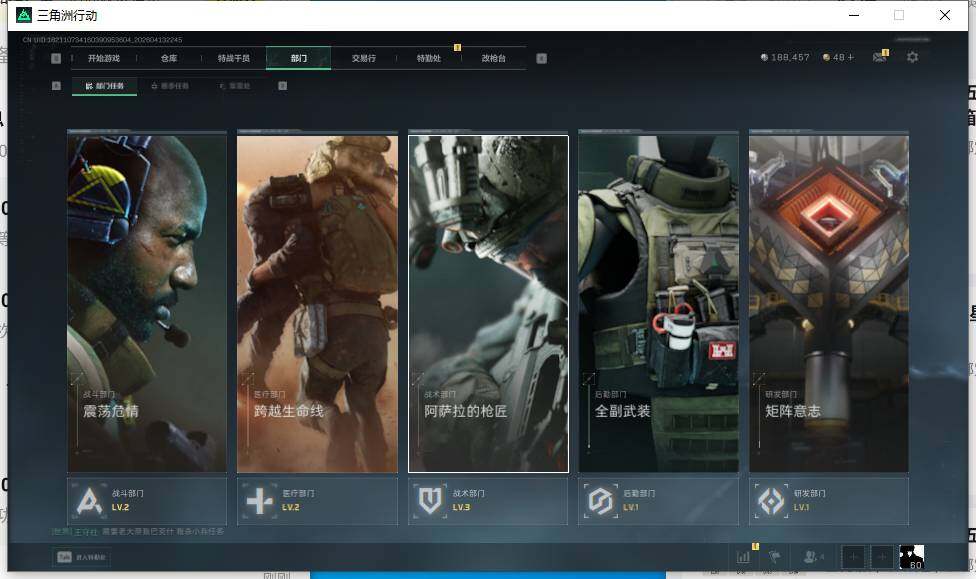Click the 战斗部门 LV.2 level text
This screenshot has width=976, height=579.
point(120,507)
